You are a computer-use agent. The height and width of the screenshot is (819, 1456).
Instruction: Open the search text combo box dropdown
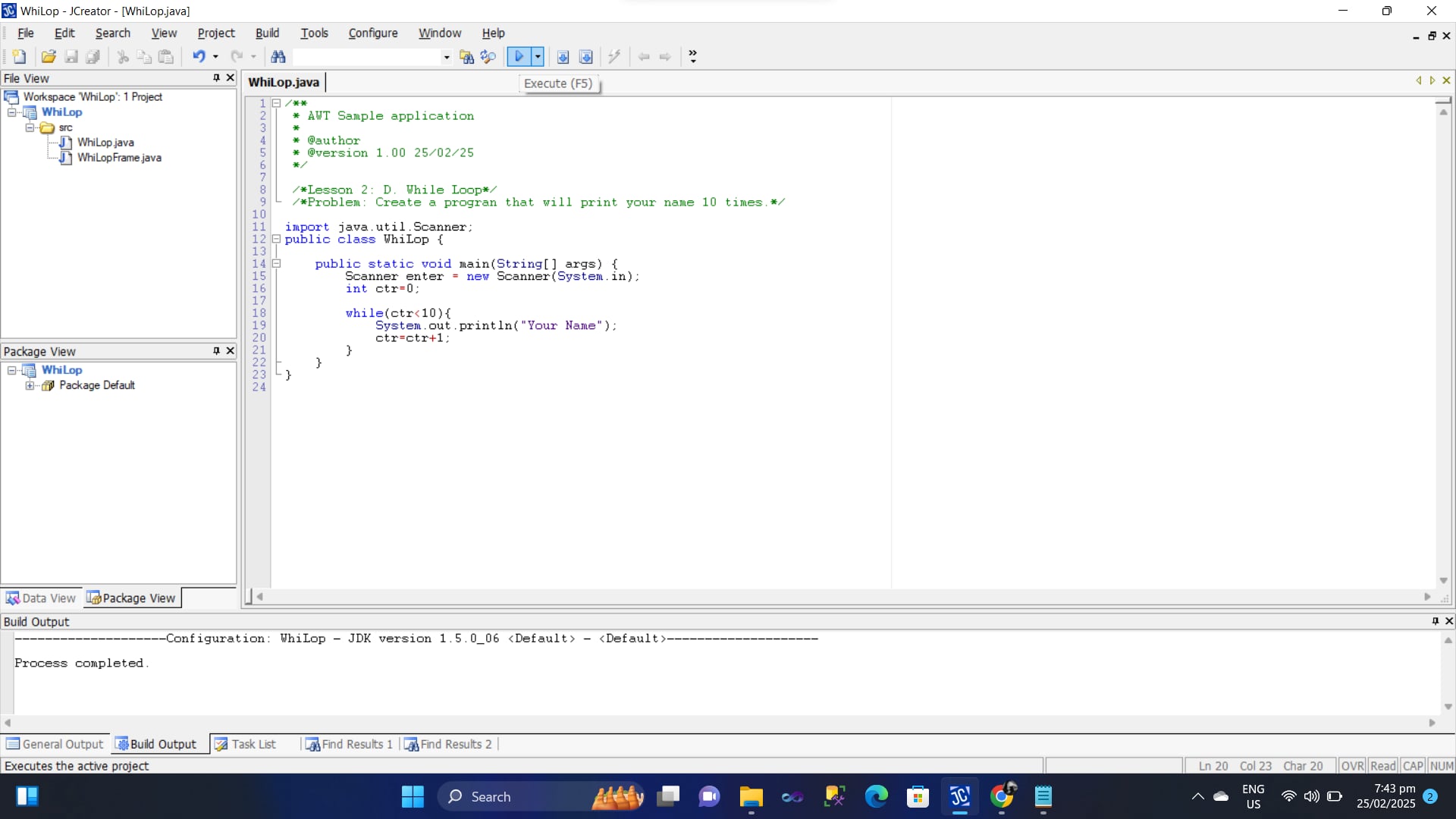pyautogui.click(x=446, y=57)
